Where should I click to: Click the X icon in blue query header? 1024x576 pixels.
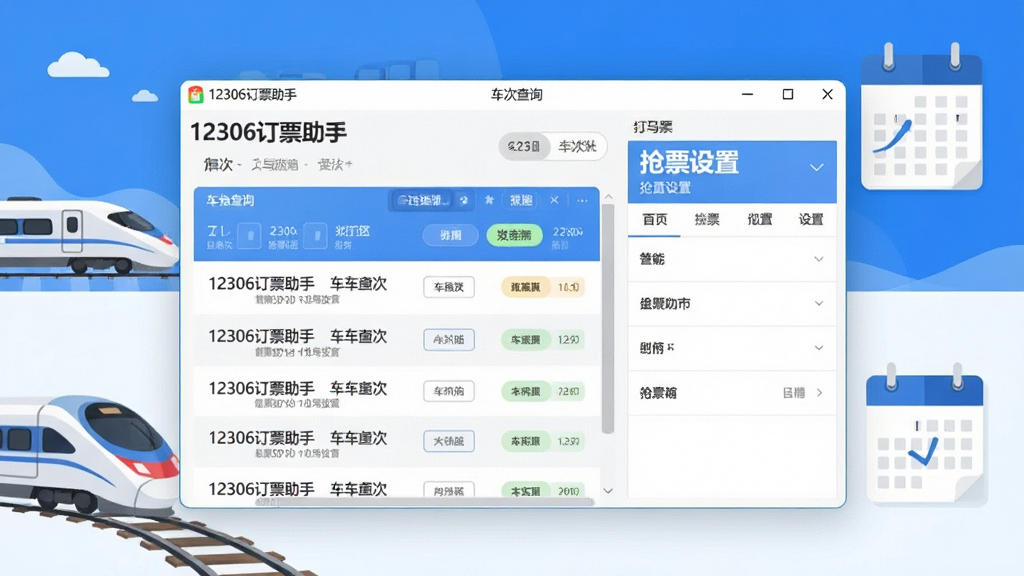pos(554,200)
